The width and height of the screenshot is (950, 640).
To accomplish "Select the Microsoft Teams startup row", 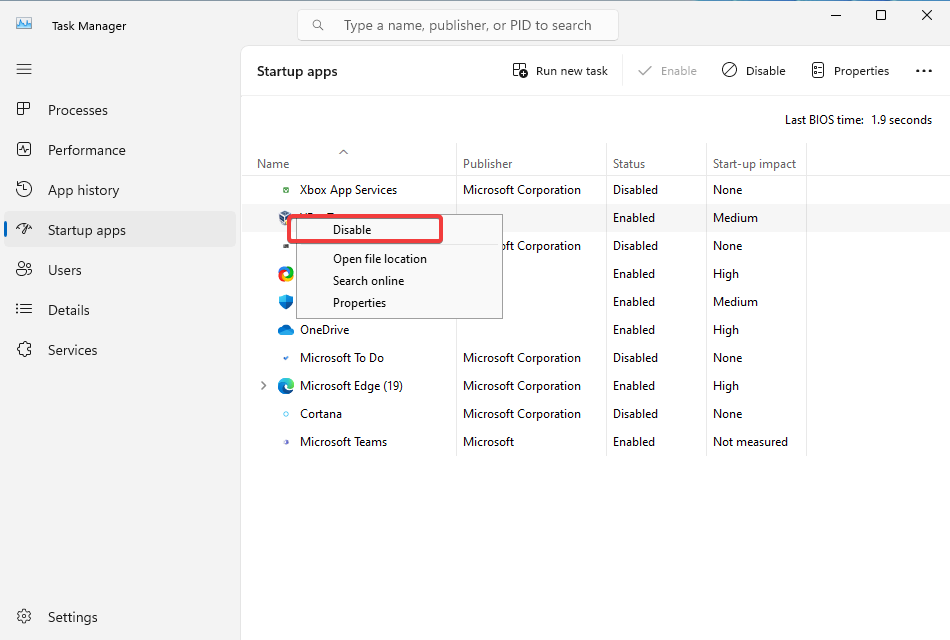I will coord(343,442).
